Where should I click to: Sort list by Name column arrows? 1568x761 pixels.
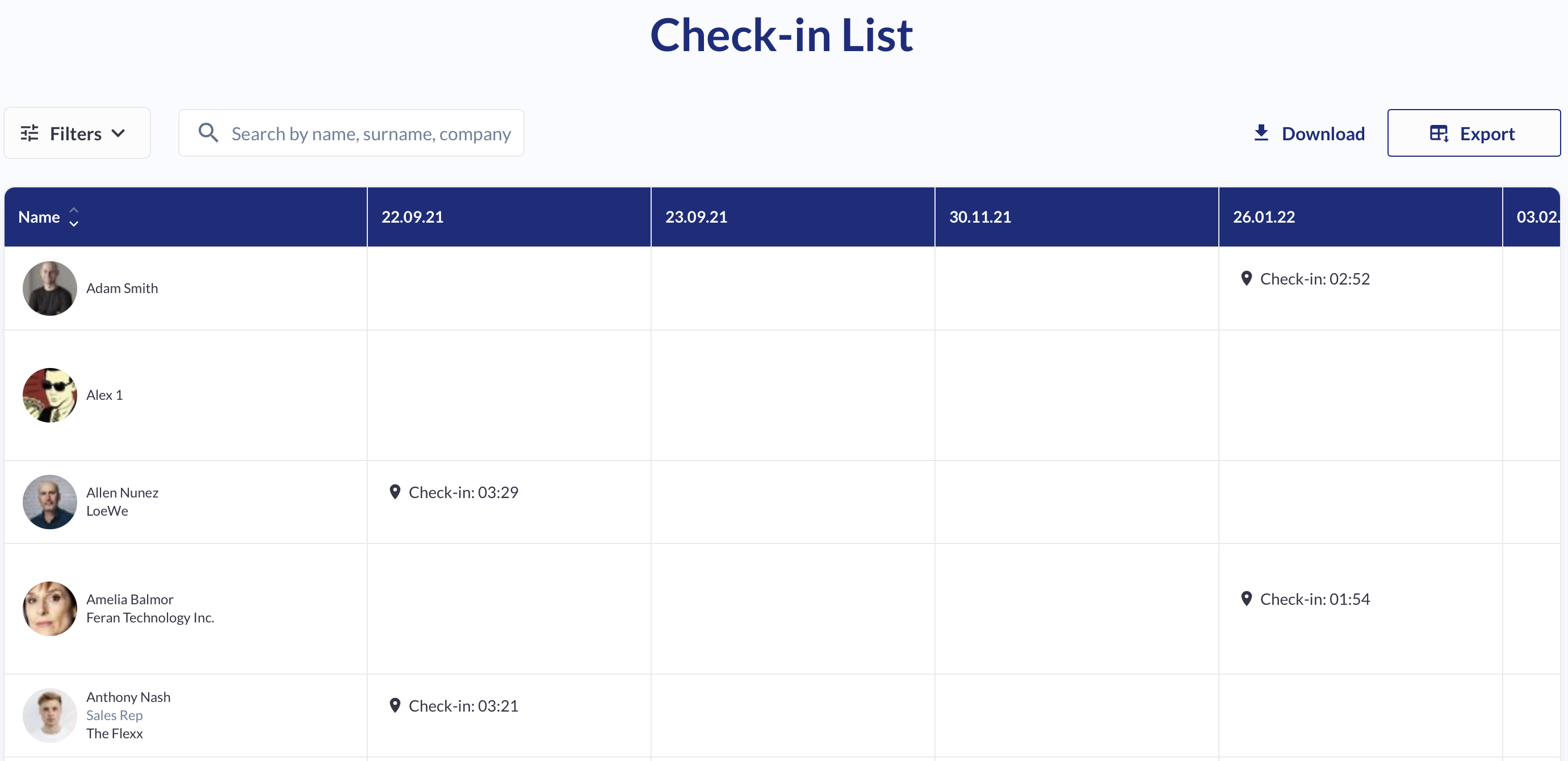(74, 217)
